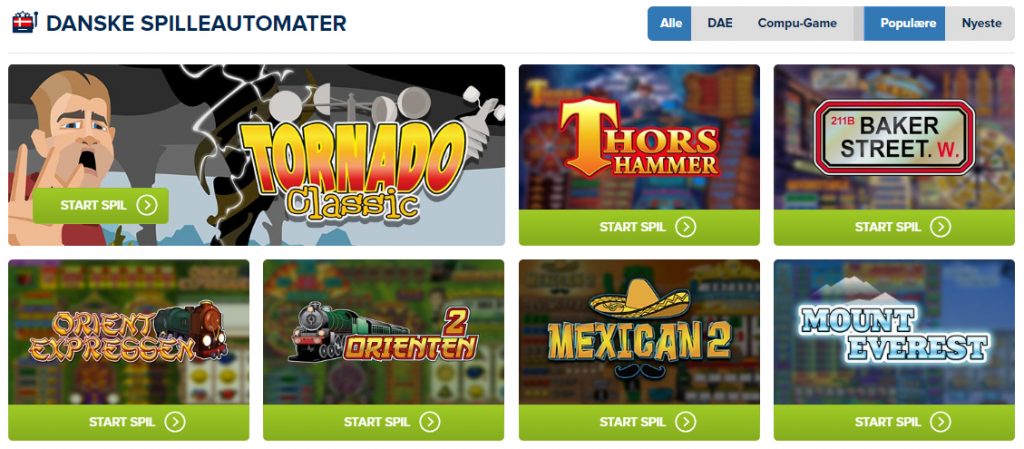Click the arrow circle icon under Thors Hammer
The image size is (1024, 449).
[686, 227]
